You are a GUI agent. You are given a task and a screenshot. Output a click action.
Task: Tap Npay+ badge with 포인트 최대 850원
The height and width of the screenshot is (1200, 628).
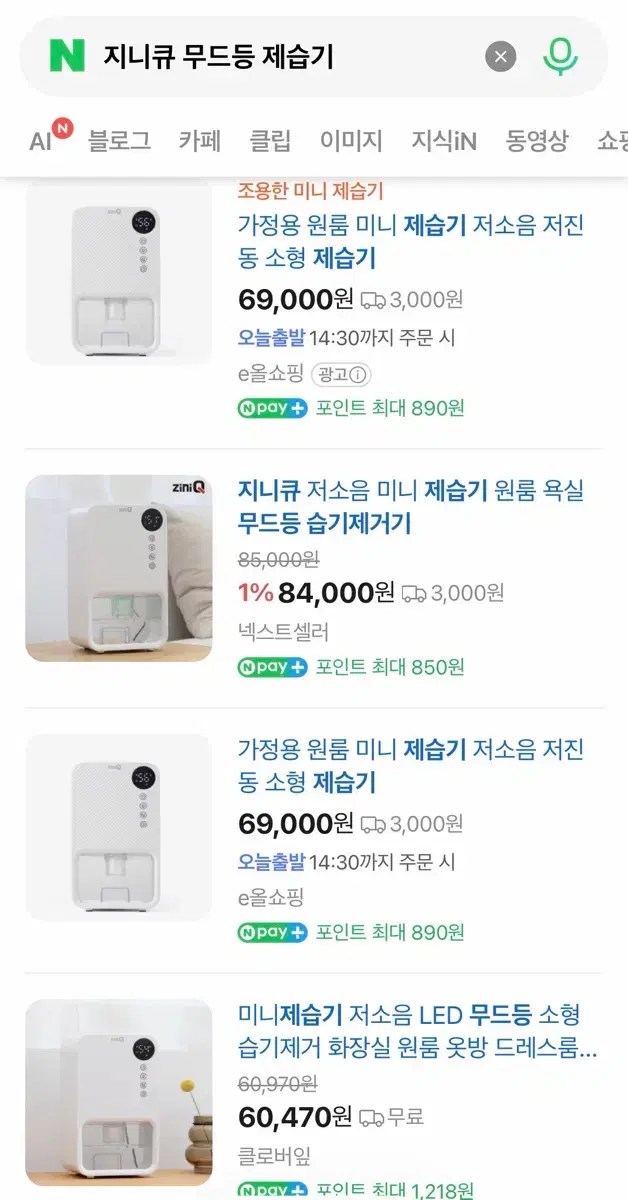(272, 667)
